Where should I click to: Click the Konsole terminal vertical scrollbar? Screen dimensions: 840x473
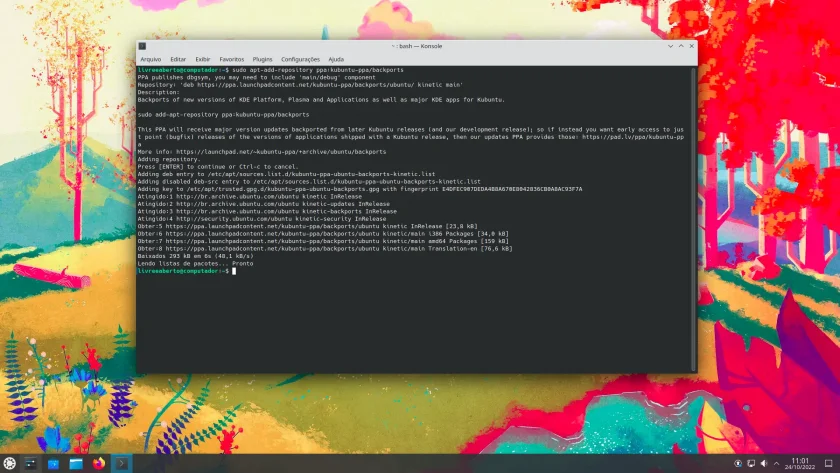(694, 219)
